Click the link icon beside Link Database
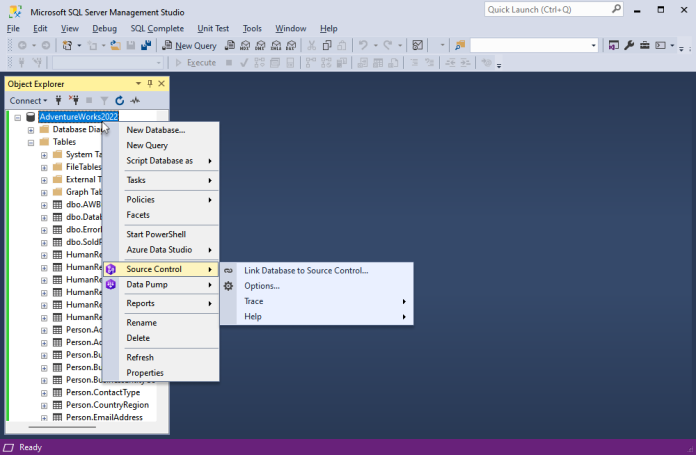696x455 pixels. 228,270
